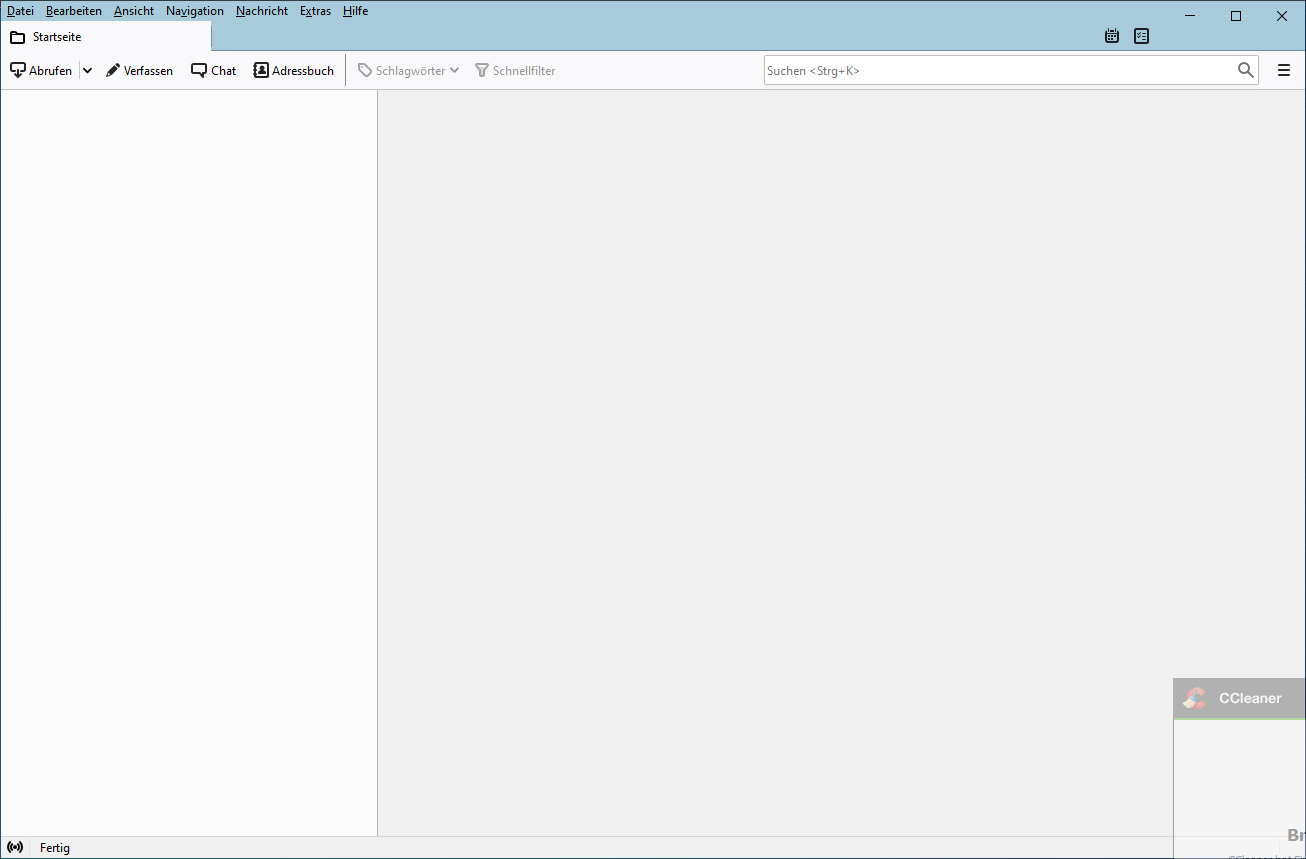The width and height of the screenshot is (1306, 859).
Task: Open the Hilfe menu
Action: (x=355, y=11)
